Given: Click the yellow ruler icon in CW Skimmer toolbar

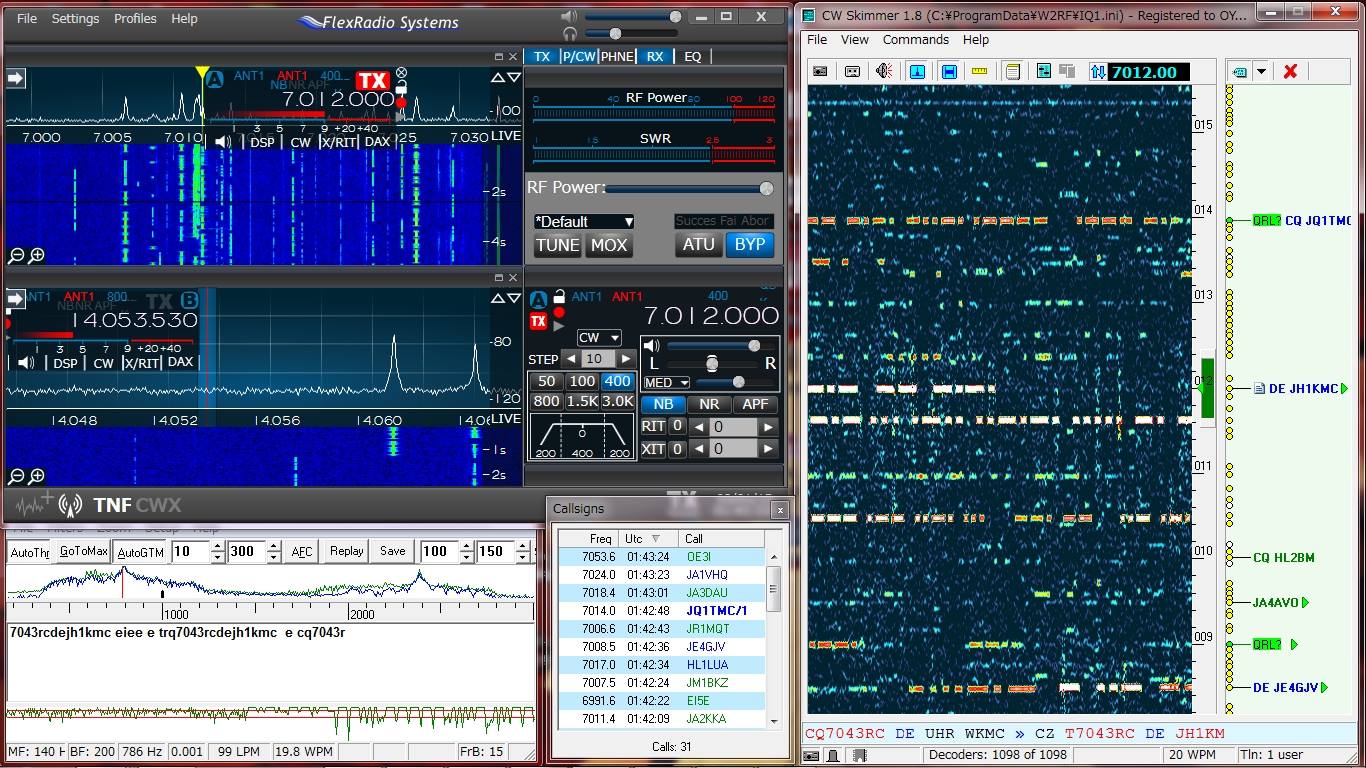Looking at the screenshot, I should (x=980, y=71).
